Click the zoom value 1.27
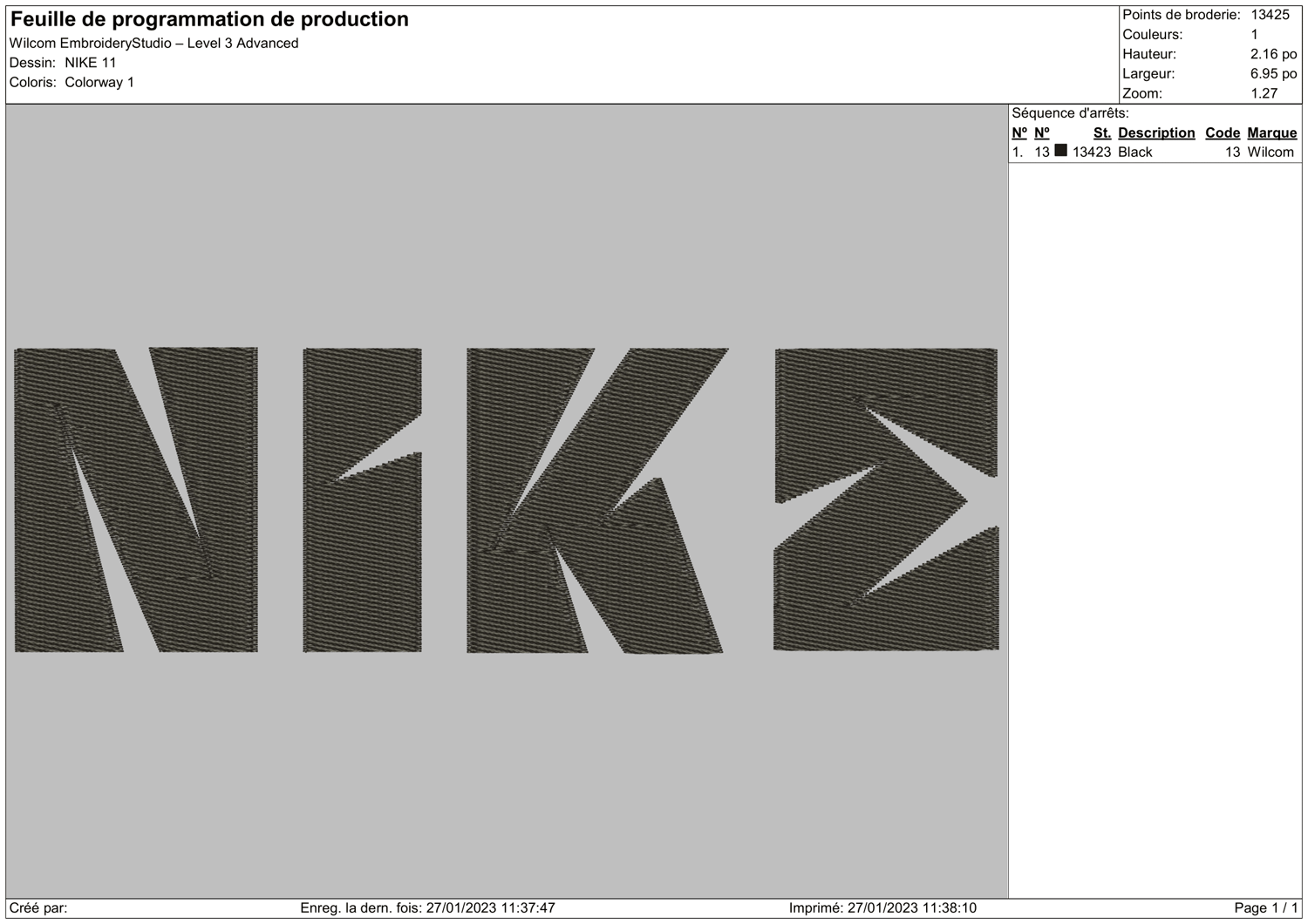1308x924 pixels. tap(1264, 93)
